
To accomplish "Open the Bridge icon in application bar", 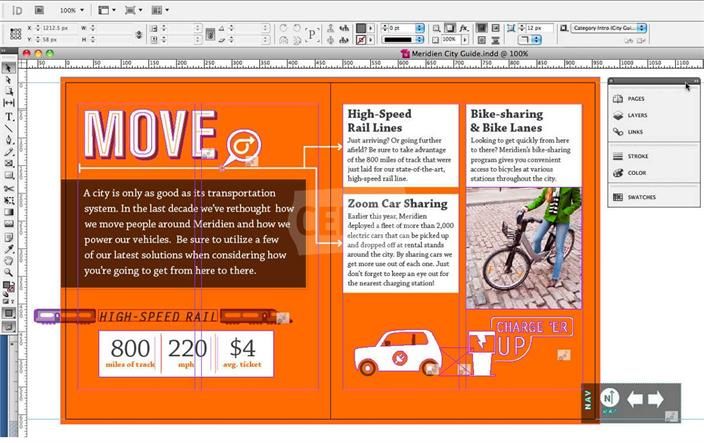I will (40, 9).
